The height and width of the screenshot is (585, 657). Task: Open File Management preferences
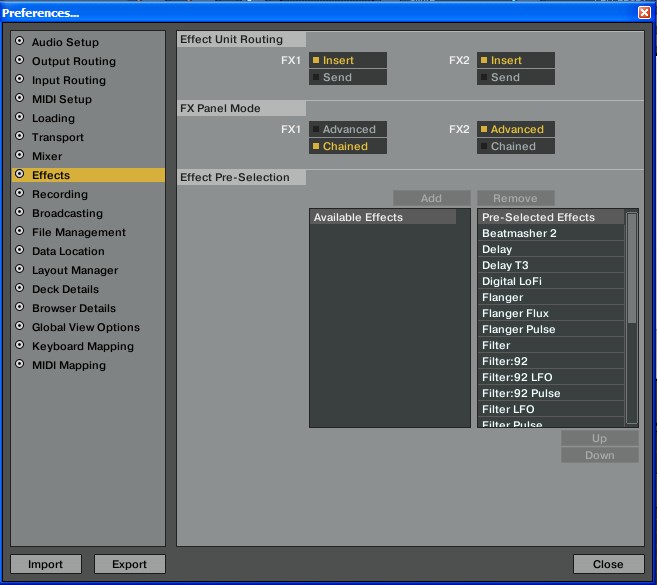79,232
